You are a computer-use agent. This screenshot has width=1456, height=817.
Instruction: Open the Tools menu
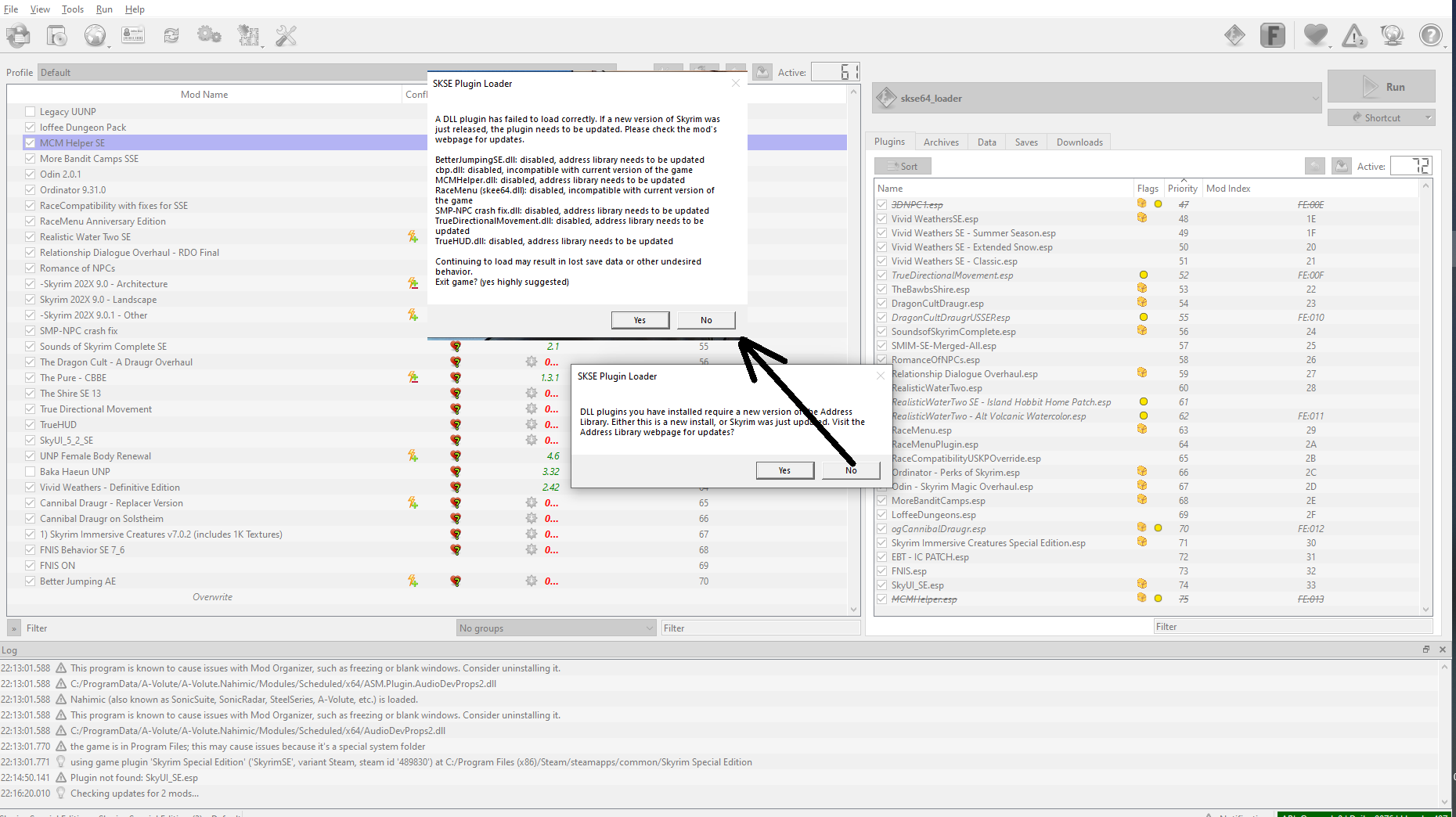[x=73, y=9]
